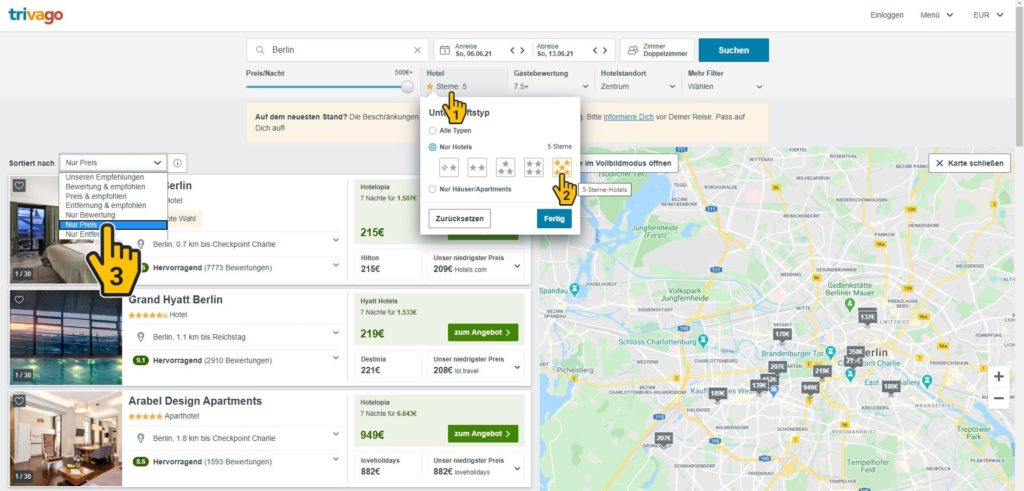
Task: Expand Unser niedrigster Preis 208€ lol.travel
Action: click(475, 365)
